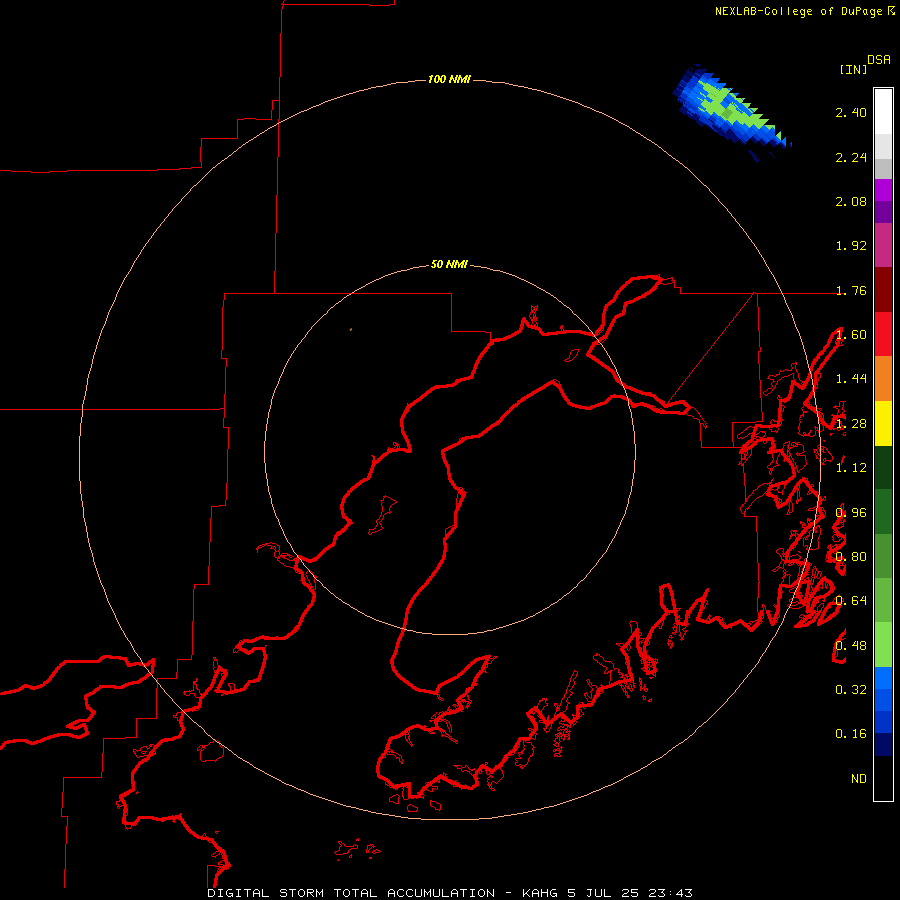Click the 50 NMI range ring label
This screenshot has width=900, height=900.
point(449,264)
